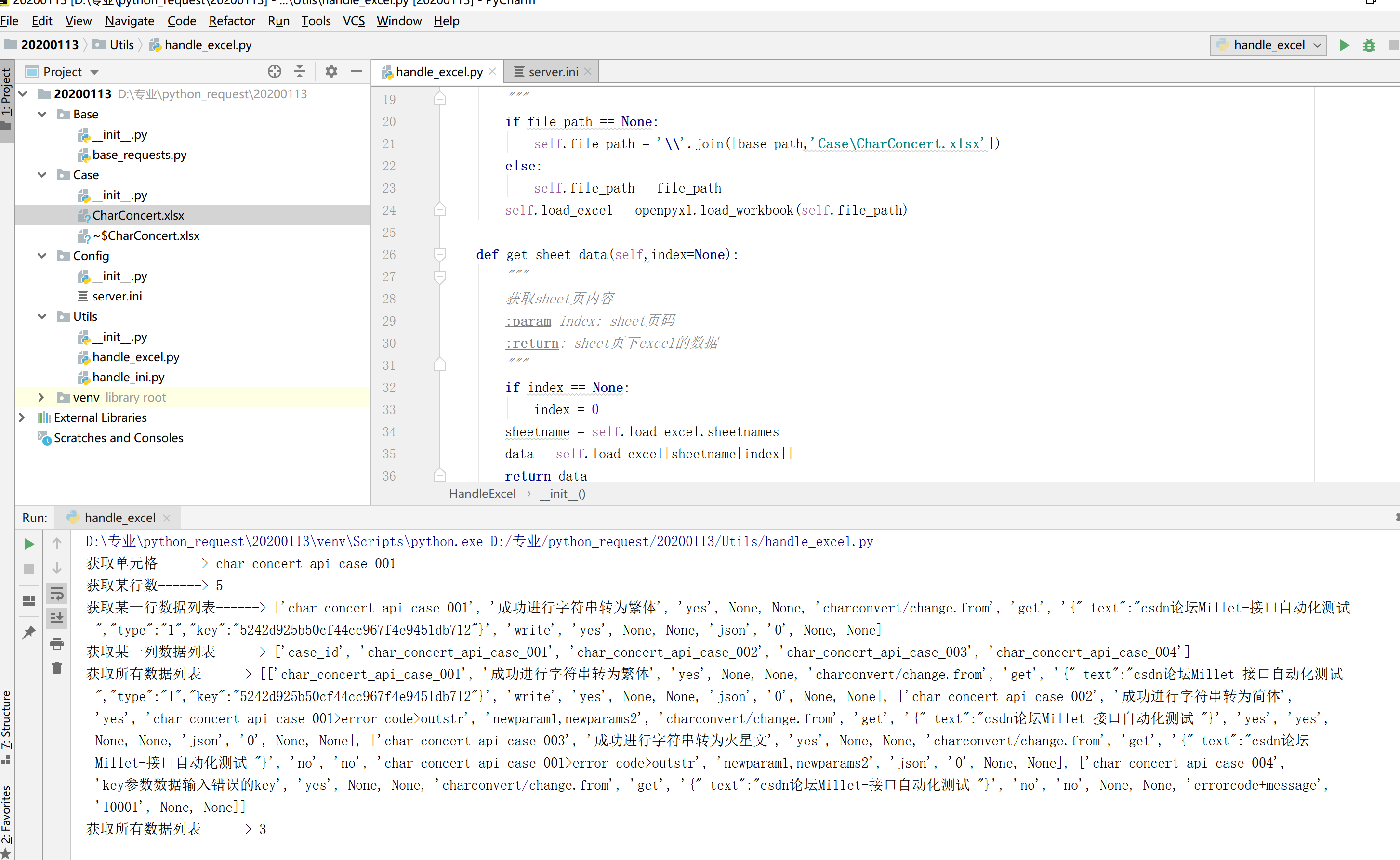Image resolution: width=1400 pixels, height=860 pixels.
Task: Switch to the server.ini editor tab
Action: tap(552, 72)
